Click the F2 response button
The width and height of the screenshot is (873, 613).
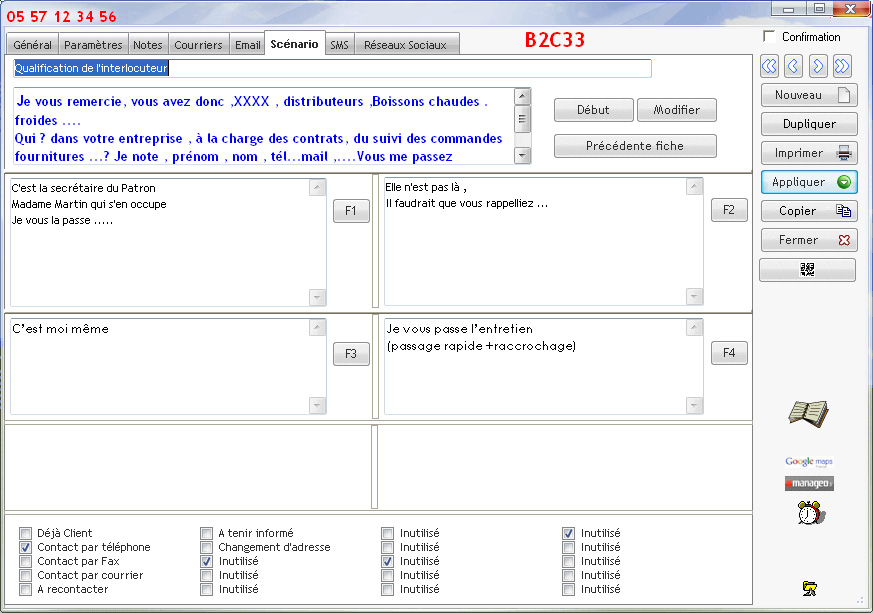tap(729, 210)
